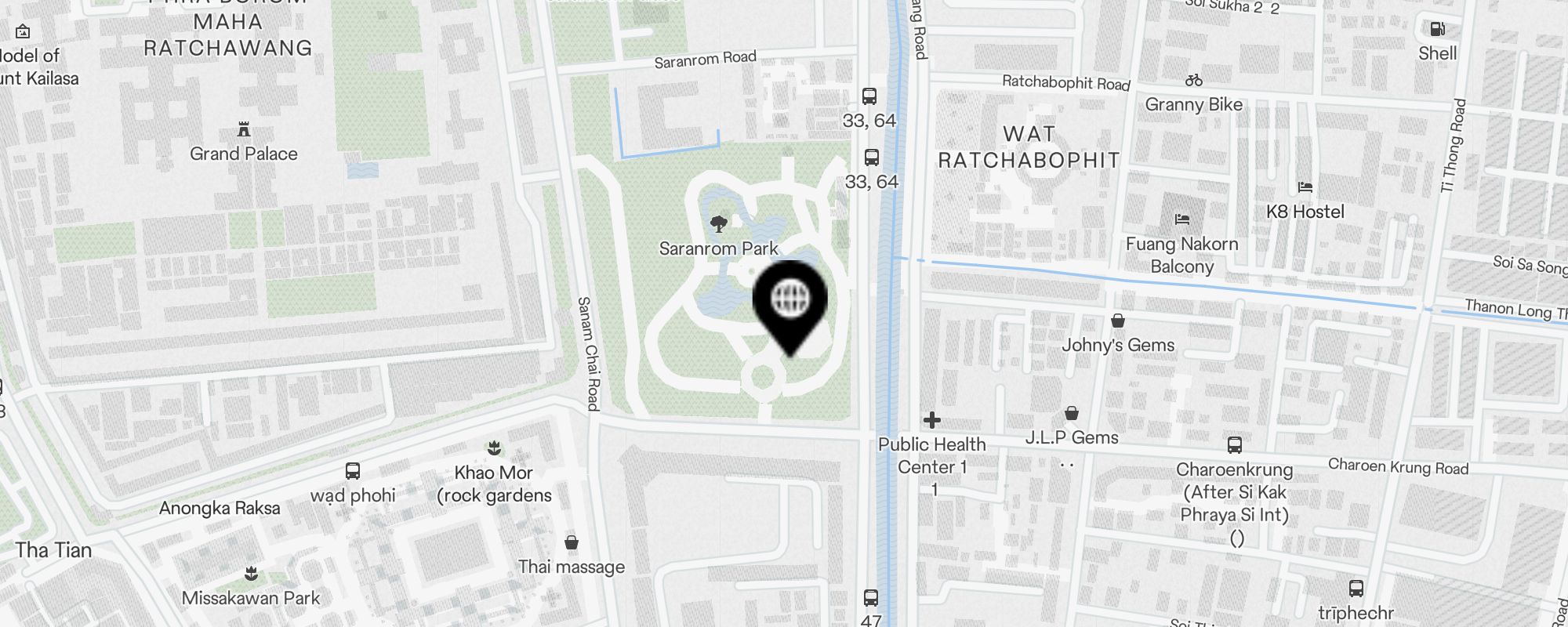Image resolution: width=1568 pixels, height=627 pixels.
Task: Click Johny's Gems shopping bag icon
Action: (1118, 321)
